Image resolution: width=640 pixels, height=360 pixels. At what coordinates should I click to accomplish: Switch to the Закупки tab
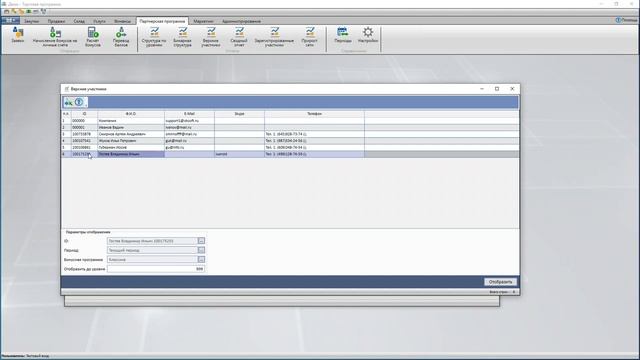(31, 21)
